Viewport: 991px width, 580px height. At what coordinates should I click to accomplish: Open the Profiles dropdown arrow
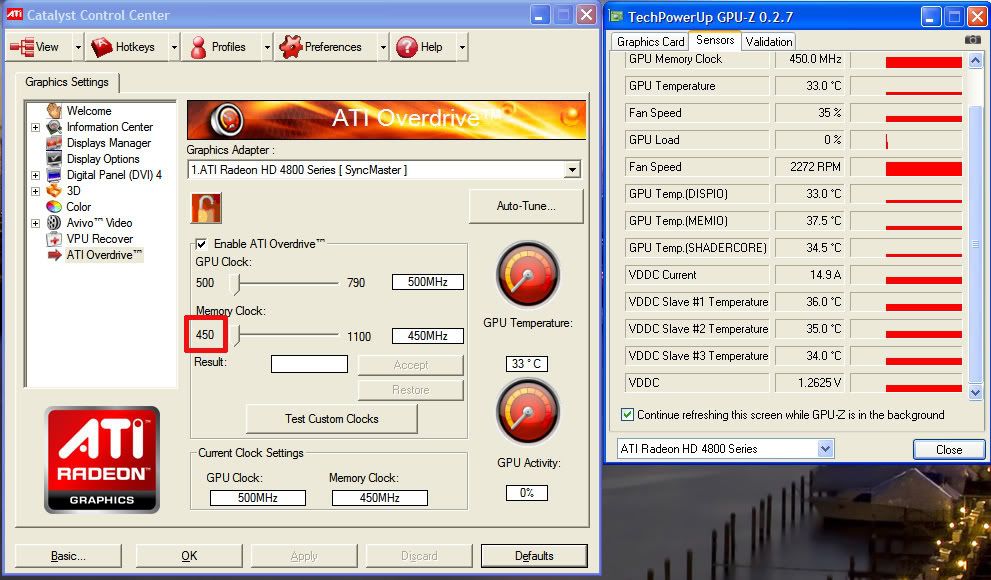point(267,47)
